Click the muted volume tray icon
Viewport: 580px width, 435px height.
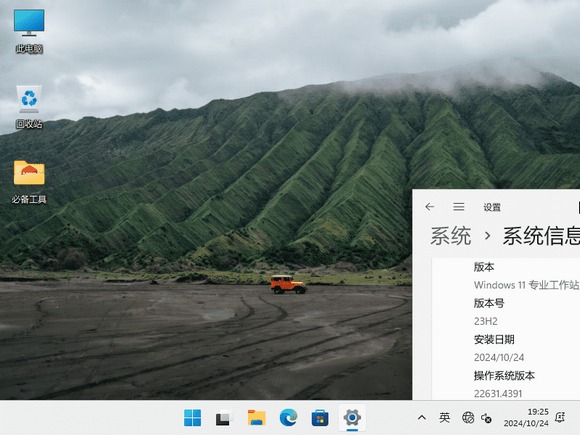(x=486, y=418)
